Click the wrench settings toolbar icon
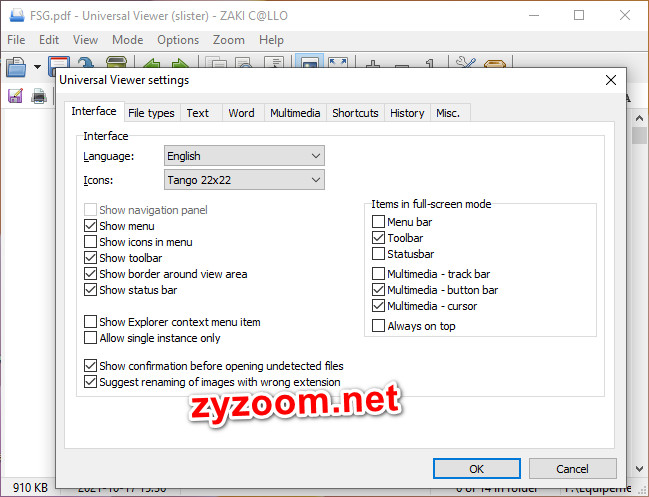The width and height of the screenshot is (649, 497). (466, 62)
